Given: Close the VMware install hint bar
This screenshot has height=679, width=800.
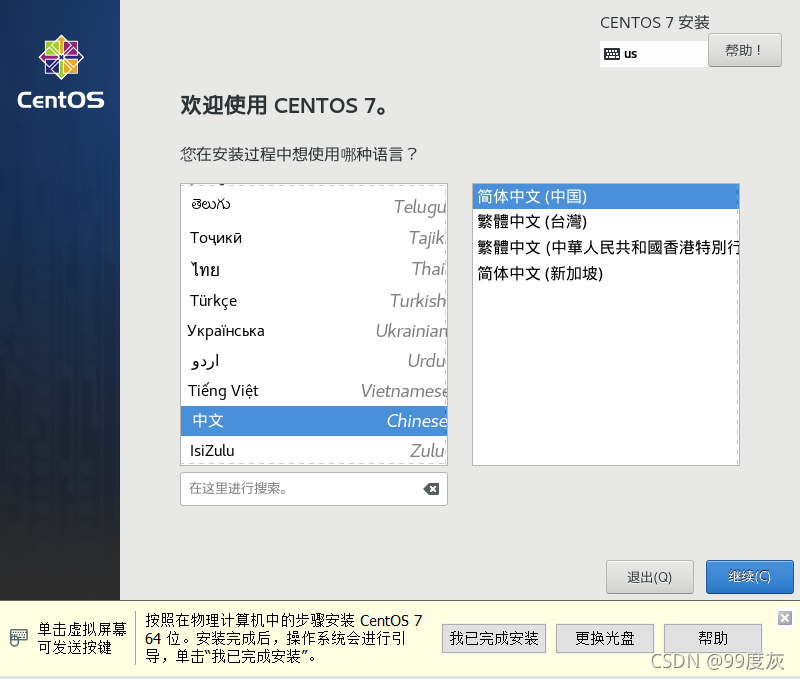Looking at the screenshot, I should pyautogui.click(x=785, y=618).
